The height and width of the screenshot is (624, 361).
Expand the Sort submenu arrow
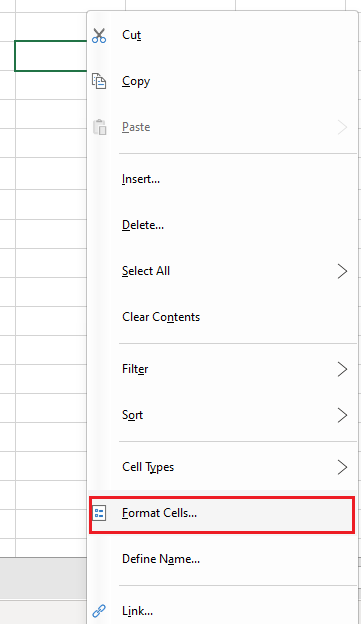tap(342, 415)
